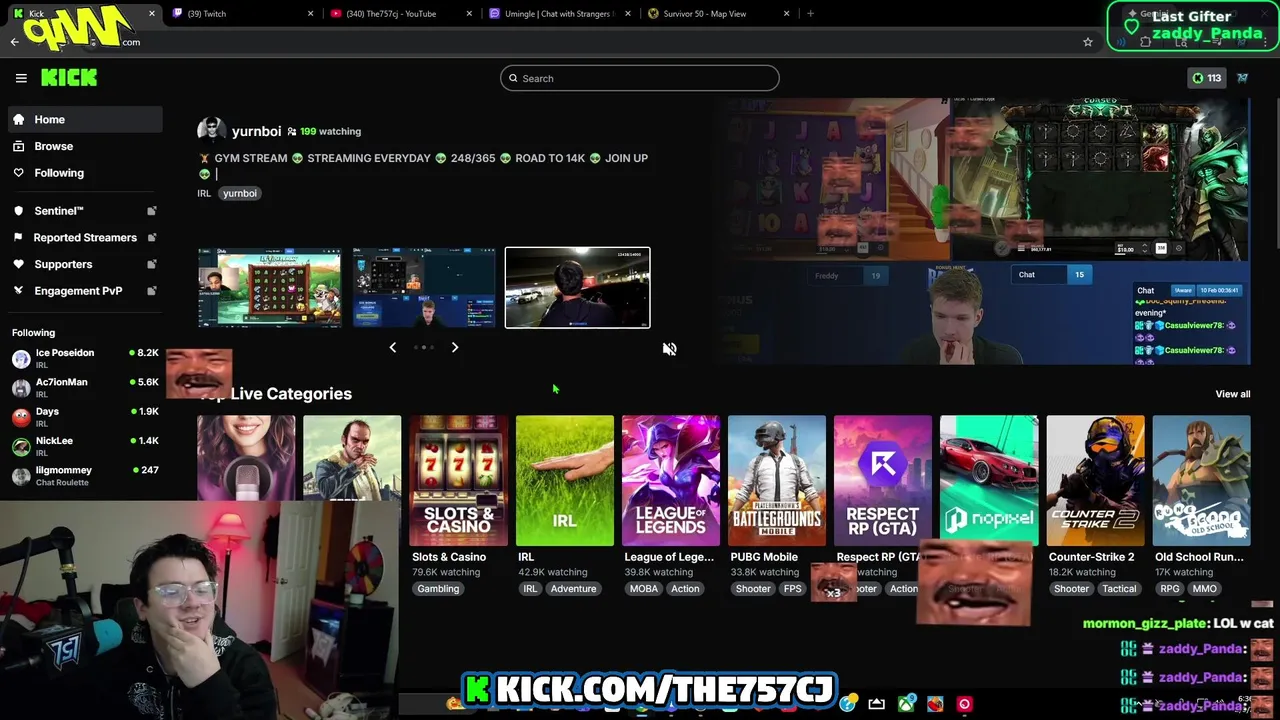Open Days channel in Following list

pos(85,416)
